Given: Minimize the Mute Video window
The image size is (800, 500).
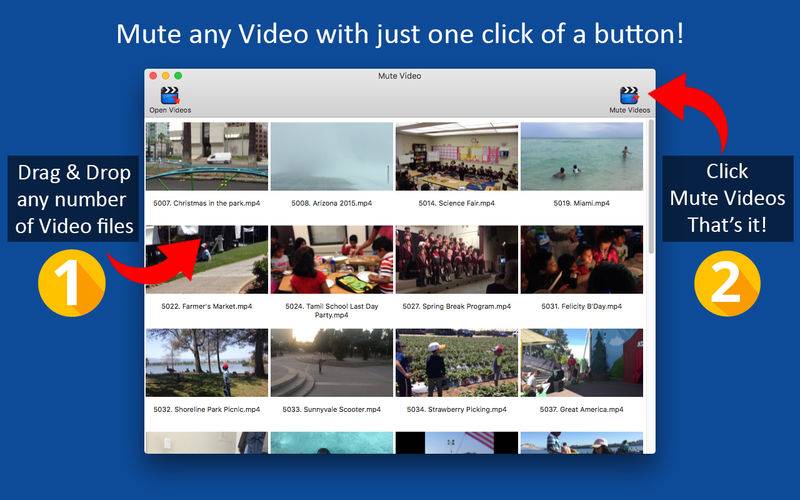Looking at the screenshot, I should 165,76.
